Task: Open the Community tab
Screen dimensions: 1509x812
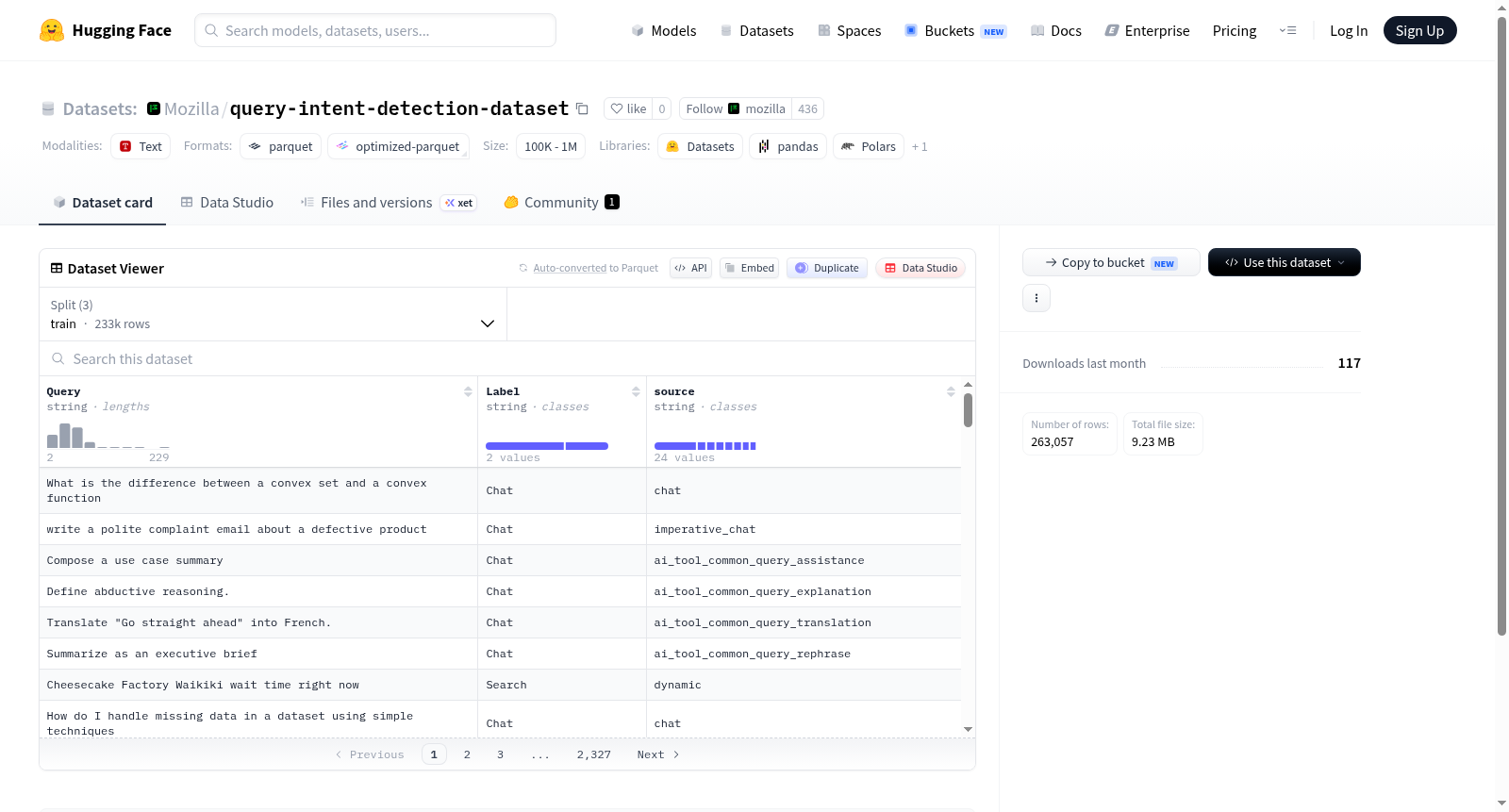Action: [562, 202]
